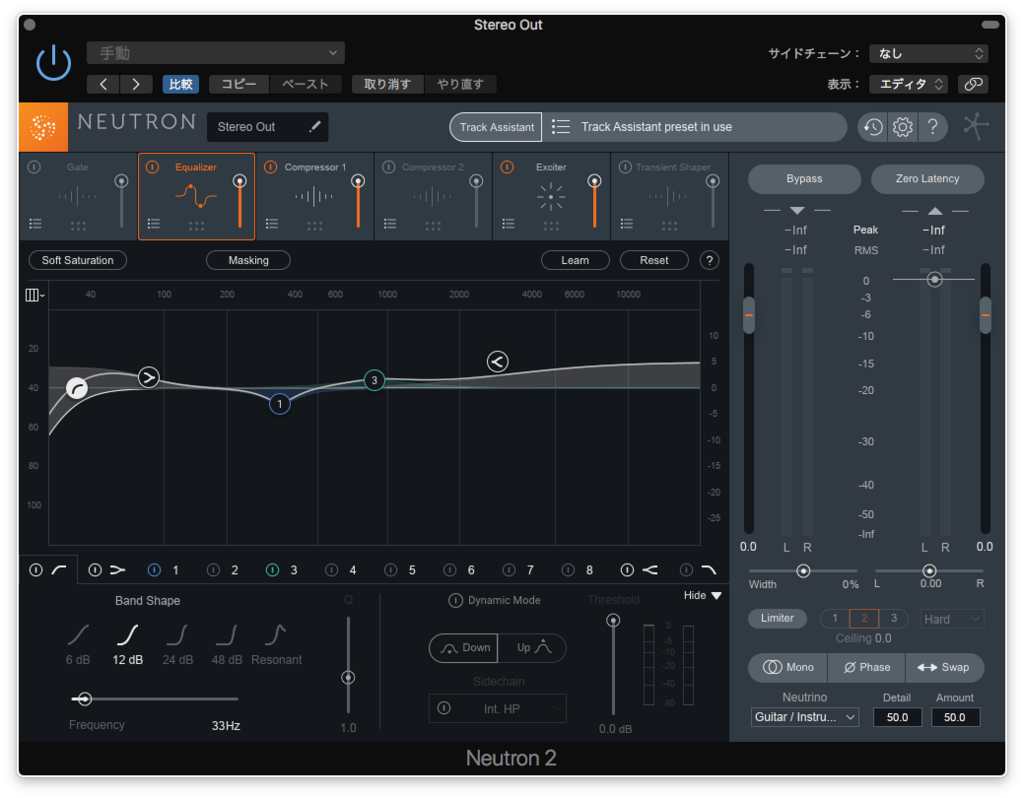Open the spectrum display options icon
This screenshot has width=1024, height=798.
[33, 295]
